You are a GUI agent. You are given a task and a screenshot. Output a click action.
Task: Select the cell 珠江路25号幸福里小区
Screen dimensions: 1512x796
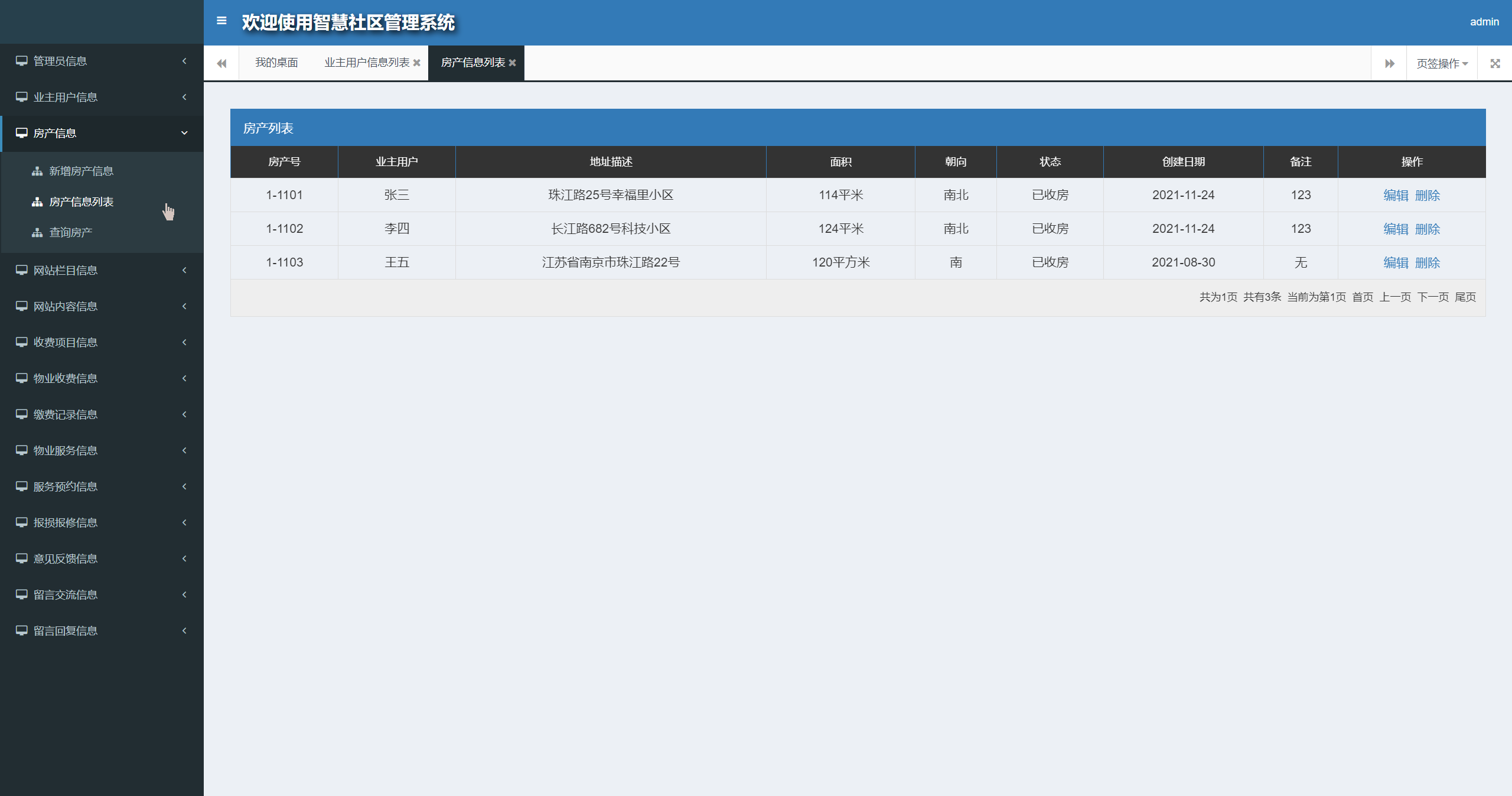611,195
